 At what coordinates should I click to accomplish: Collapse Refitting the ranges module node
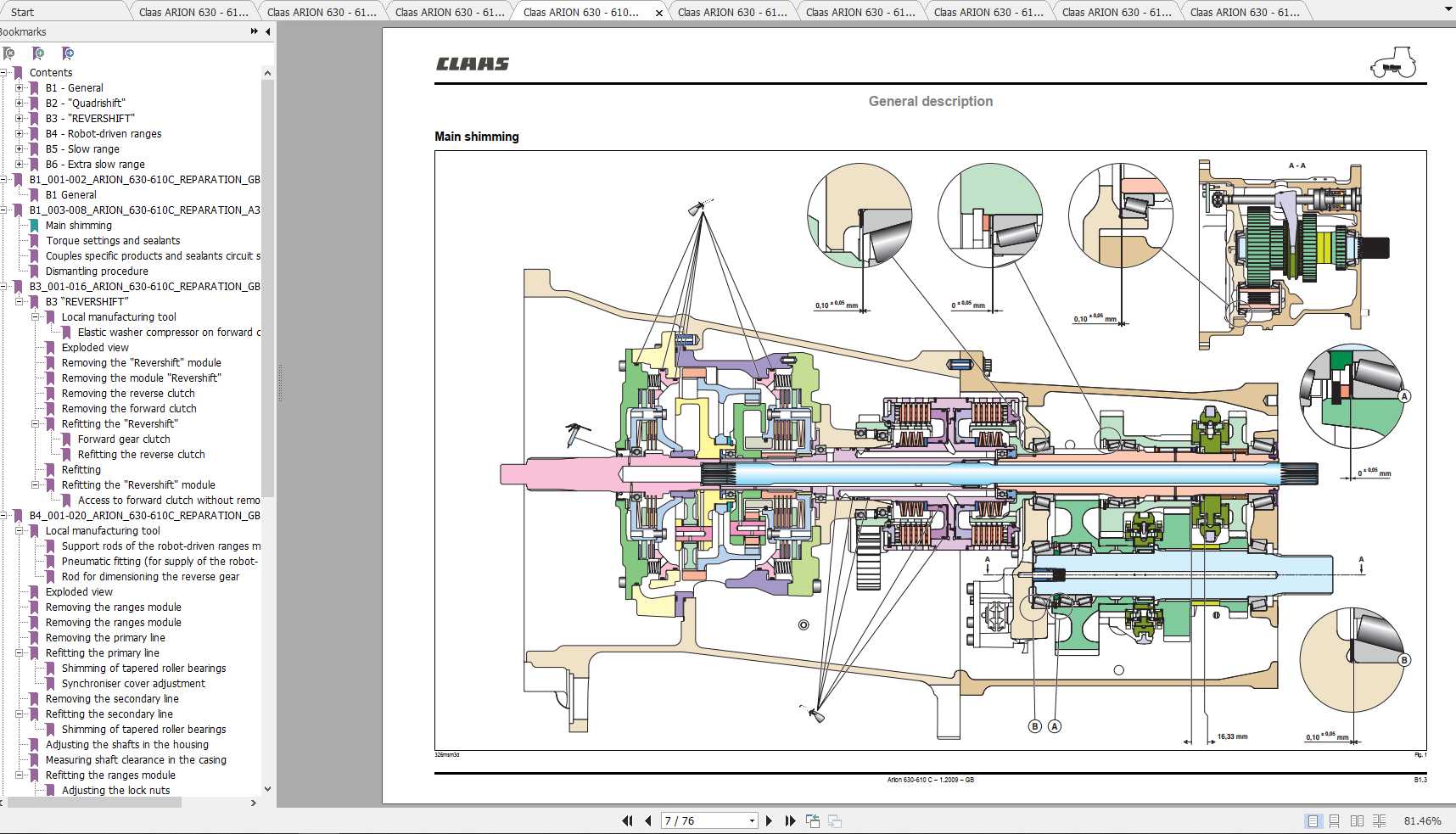point(20,775)
